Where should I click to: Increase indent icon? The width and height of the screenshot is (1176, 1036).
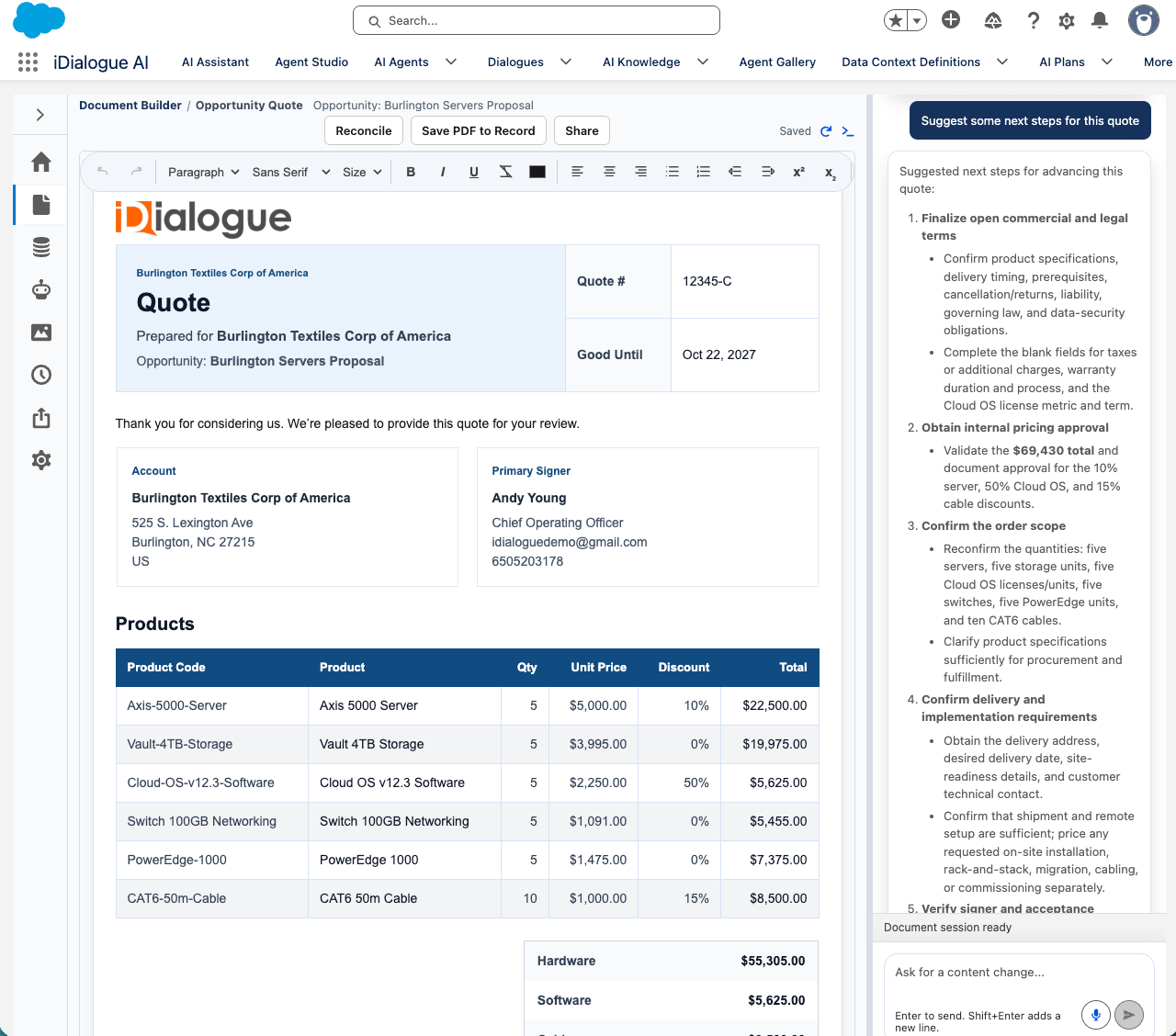768,172
